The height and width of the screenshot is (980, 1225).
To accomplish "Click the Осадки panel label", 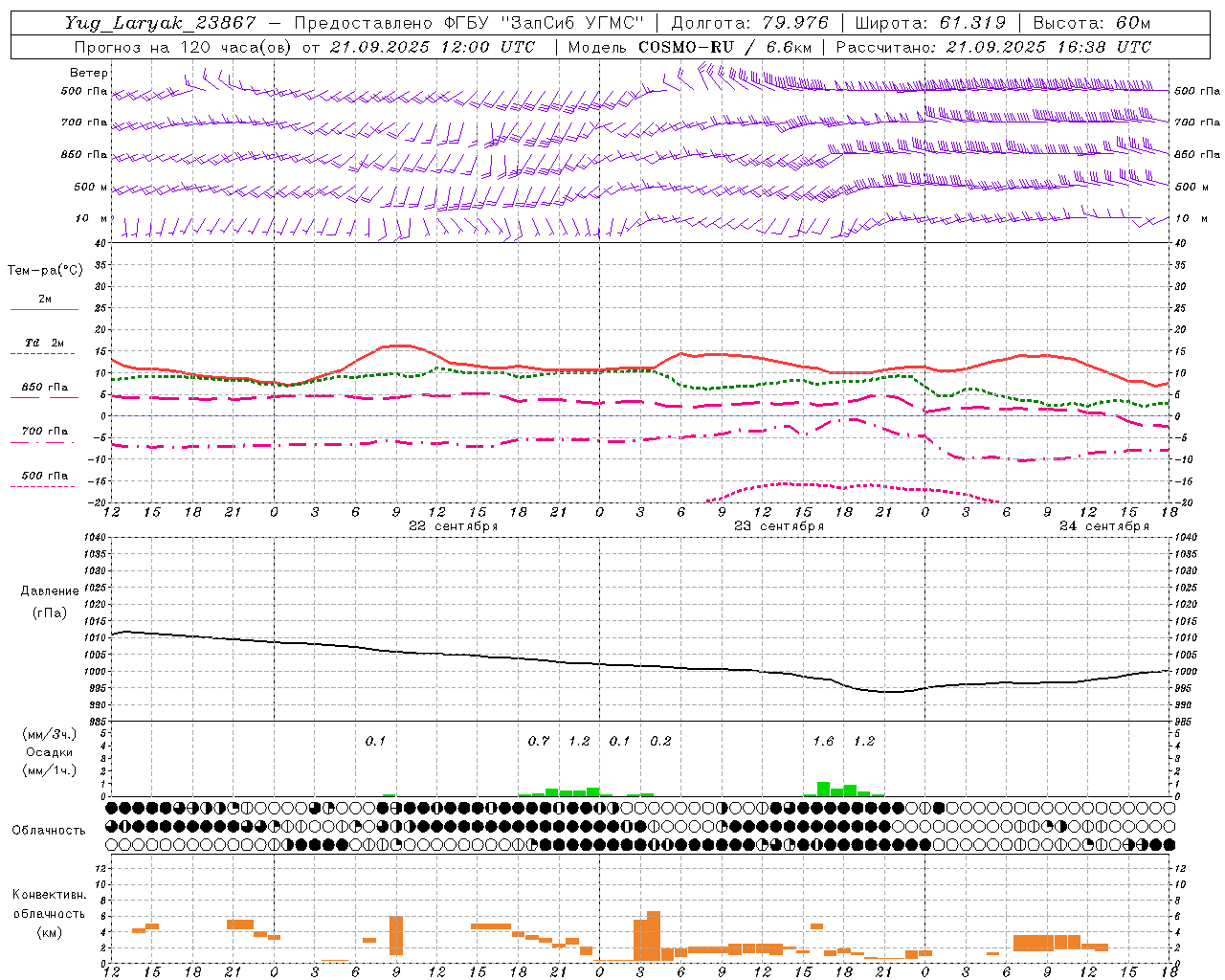I will point(50,752).
